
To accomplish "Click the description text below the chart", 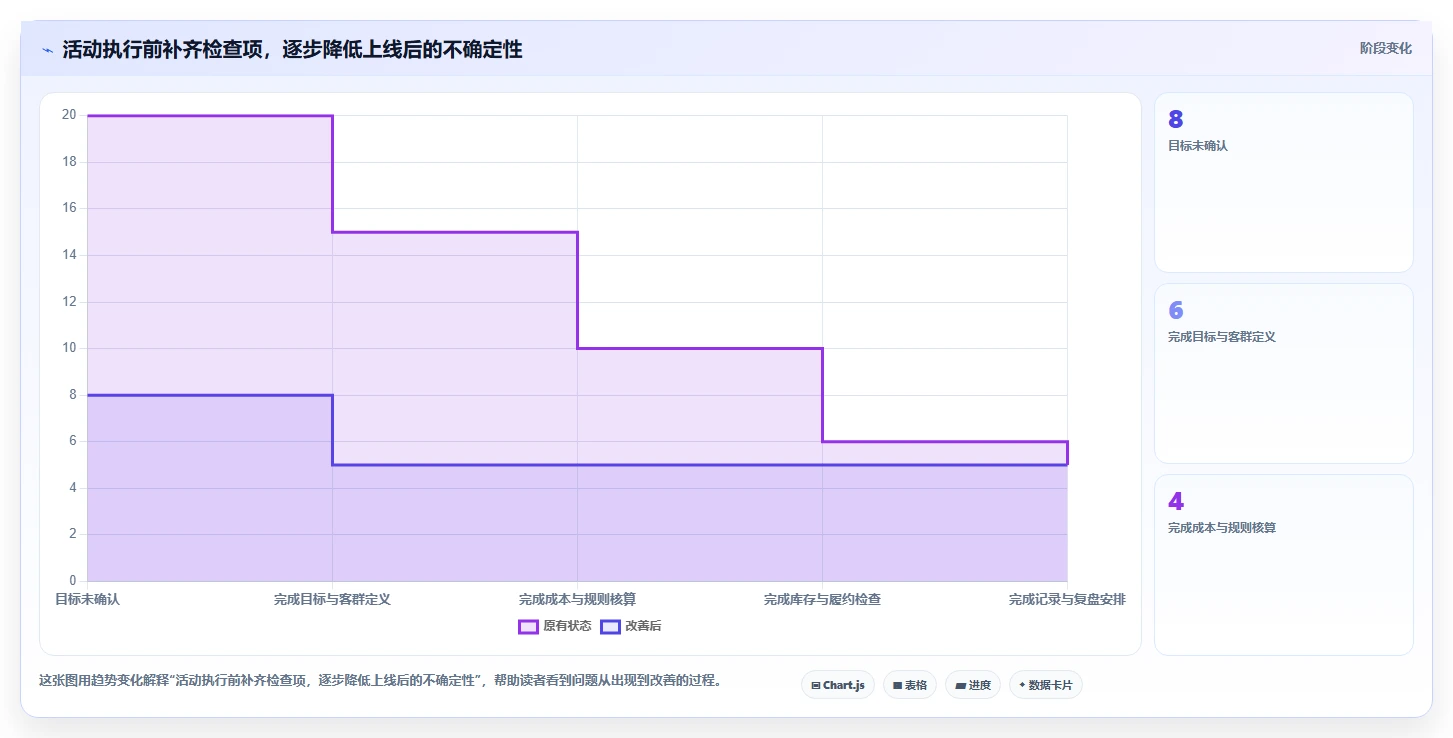I will point(380,681).
